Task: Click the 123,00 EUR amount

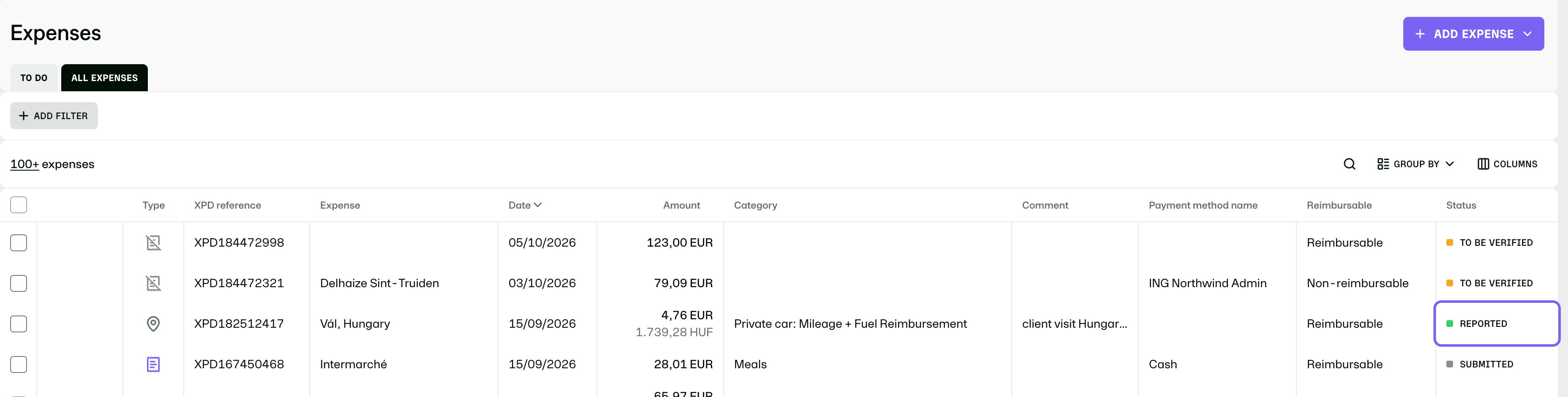Action: [x=679, y=242]
